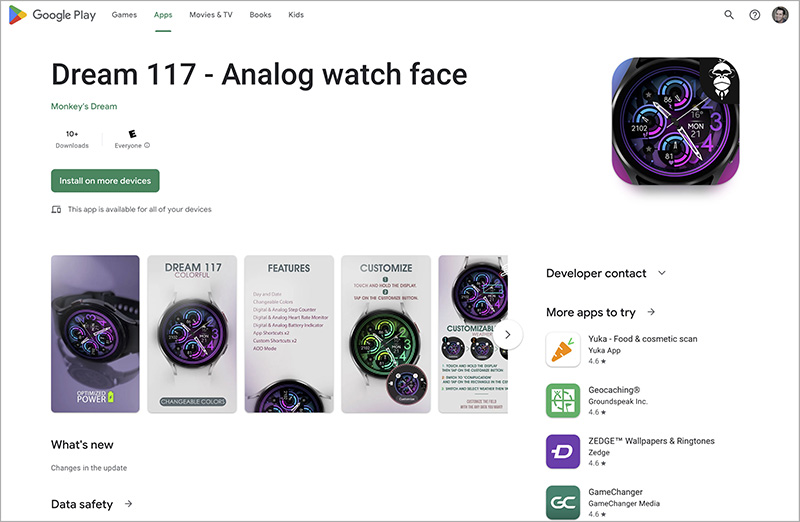
Task: Switch to the Movies & TV tab
Action: click(x=211, y=15)
